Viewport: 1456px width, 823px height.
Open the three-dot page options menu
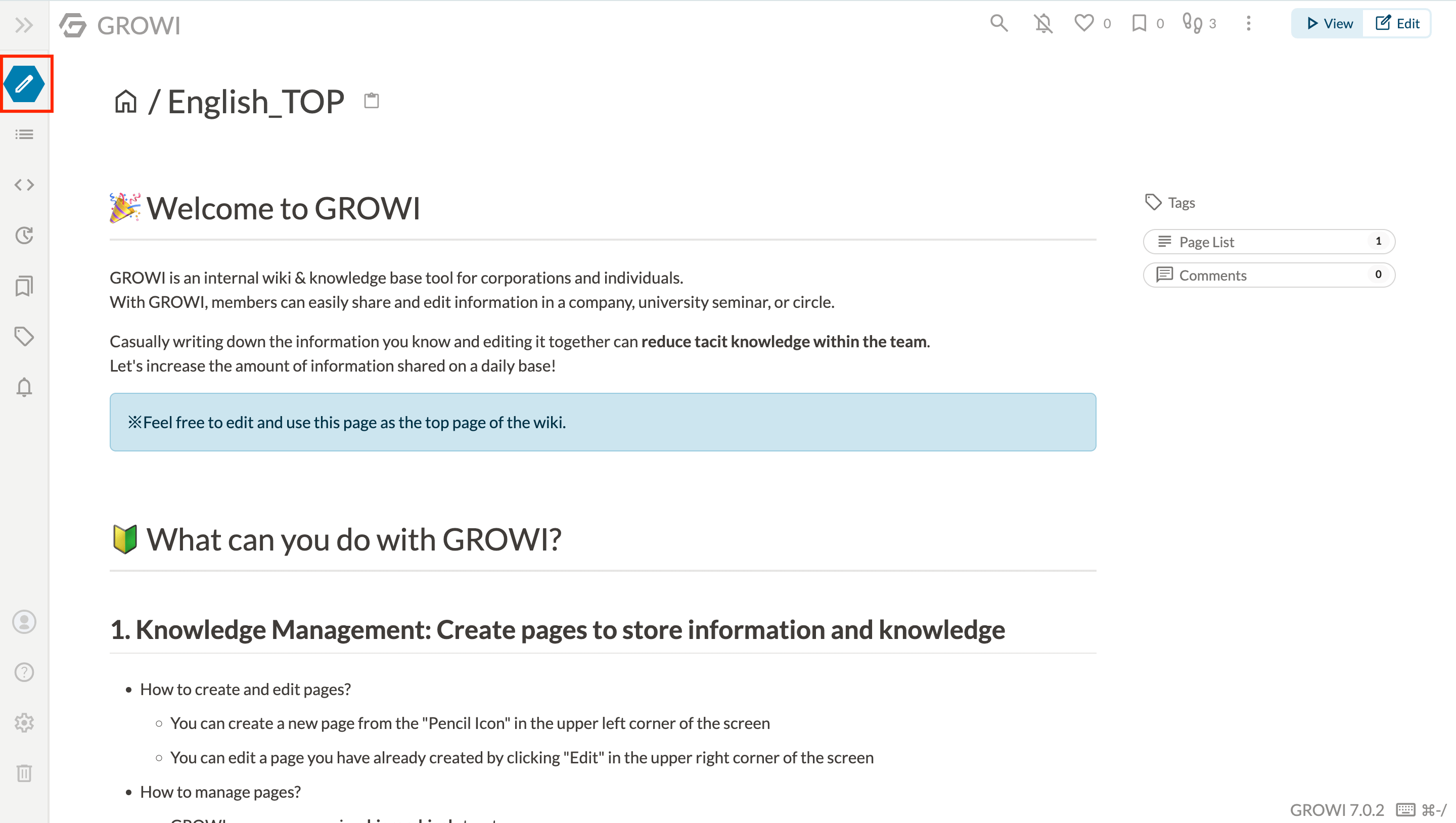coord(1249,23)
